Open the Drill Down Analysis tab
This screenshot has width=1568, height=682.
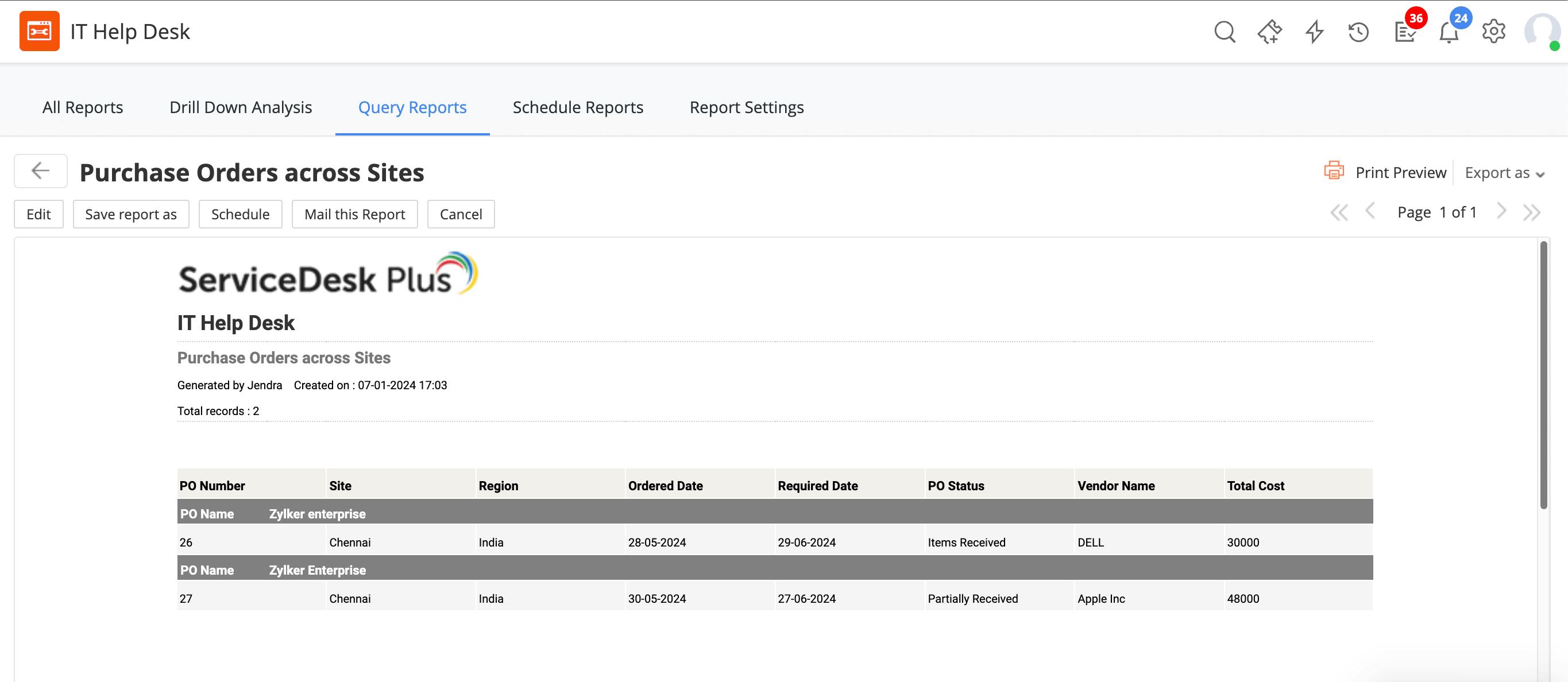(x=241, y=107)
